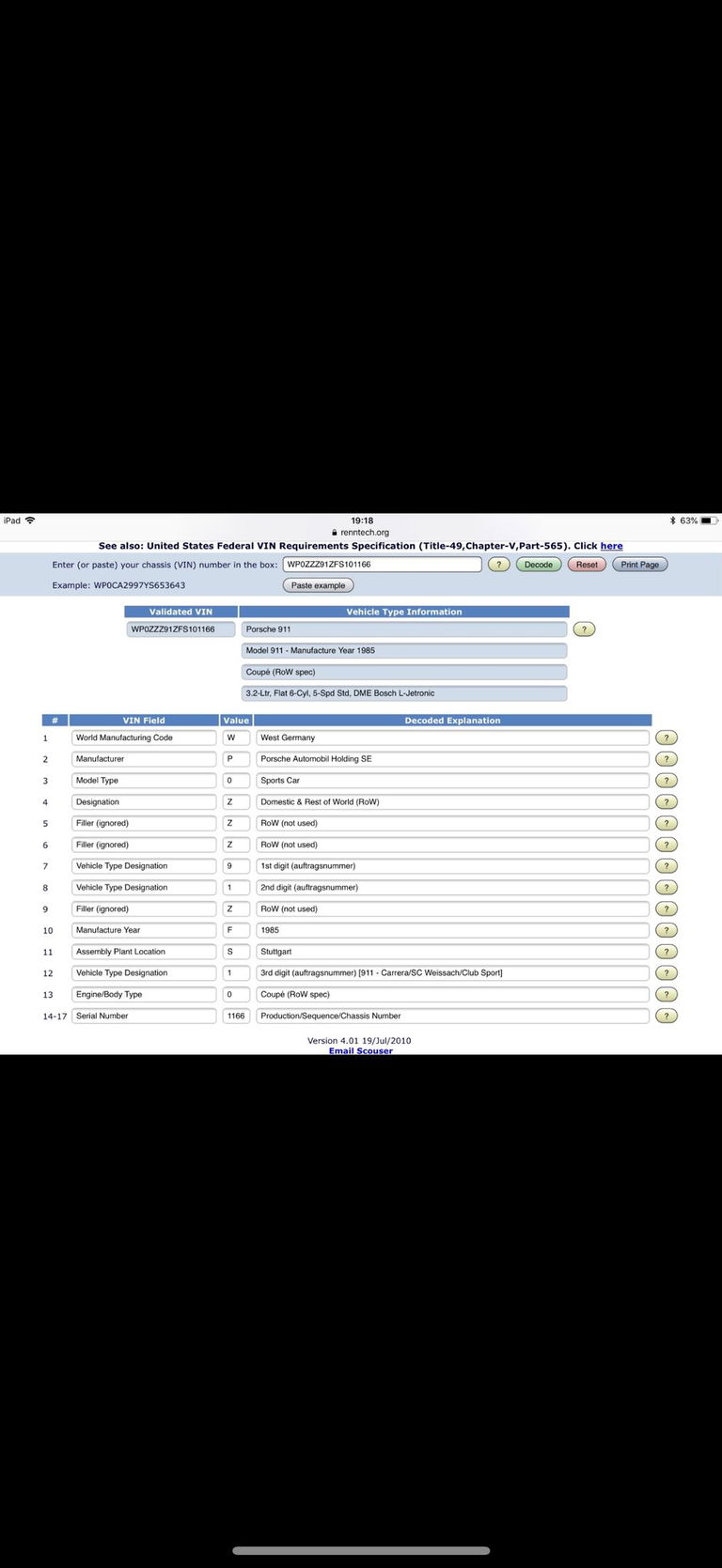Image resolution: width=722 pixels, height=1568 pixels.
Task: Focus the chassis VIN number input box
Action: pos(382,565)
